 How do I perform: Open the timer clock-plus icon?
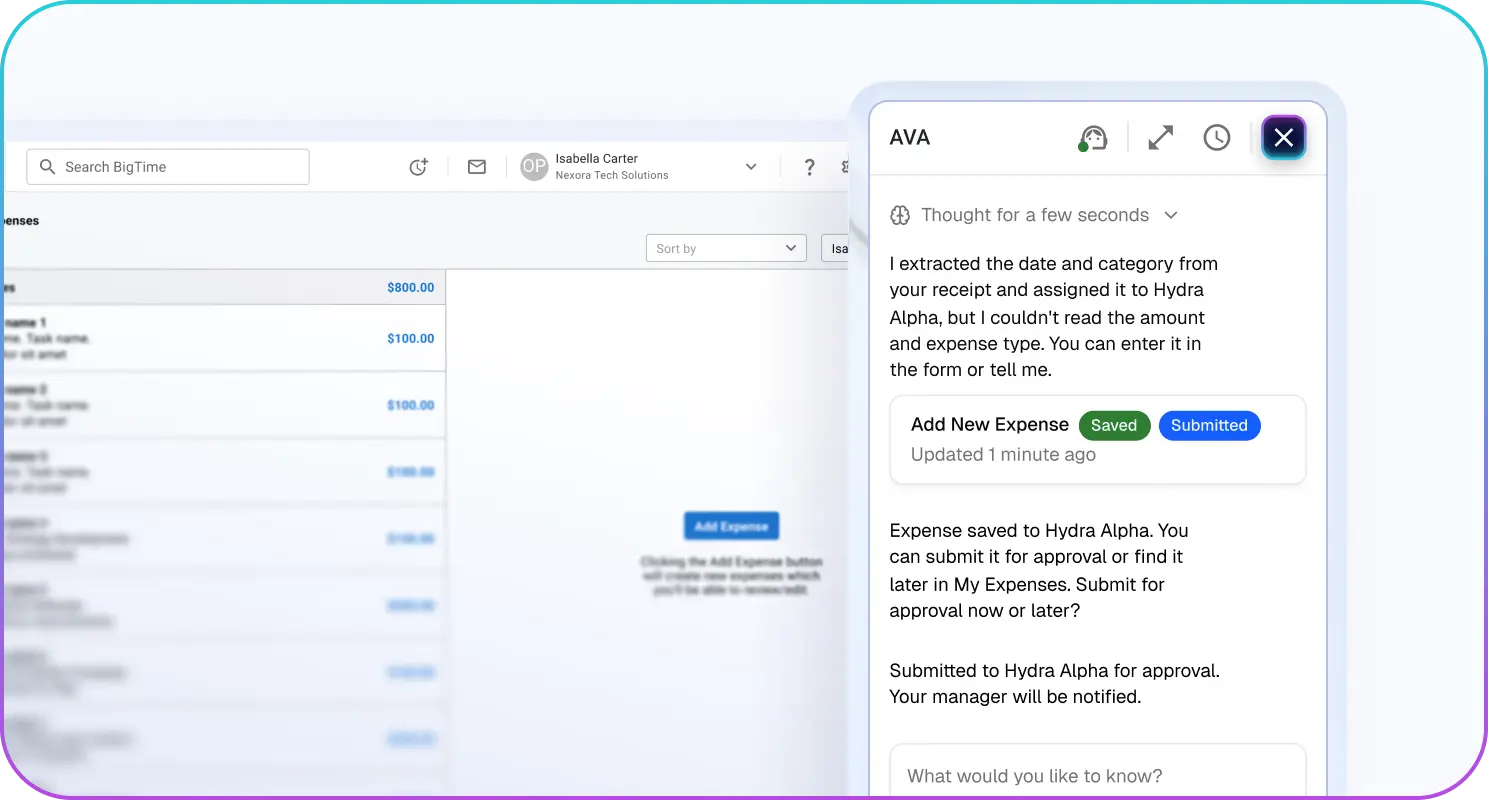click(x=419, y=167)
